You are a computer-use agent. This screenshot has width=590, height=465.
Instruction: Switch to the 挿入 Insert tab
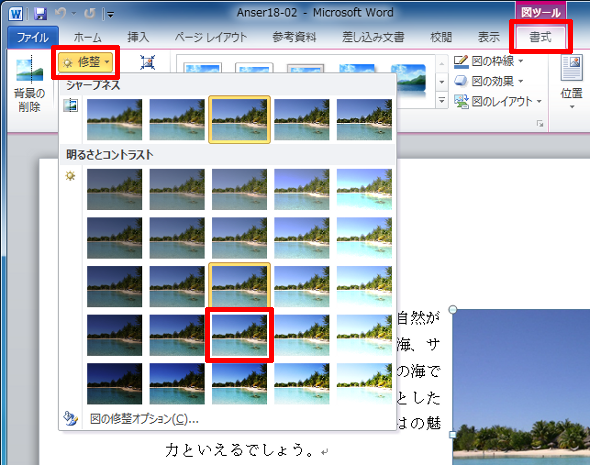coord(138,37)
